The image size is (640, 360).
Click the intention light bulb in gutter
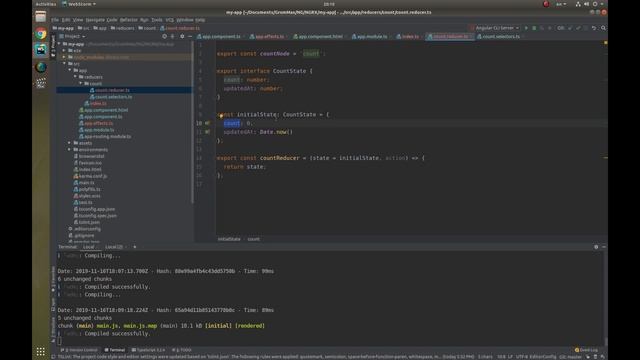click(221, 116)
